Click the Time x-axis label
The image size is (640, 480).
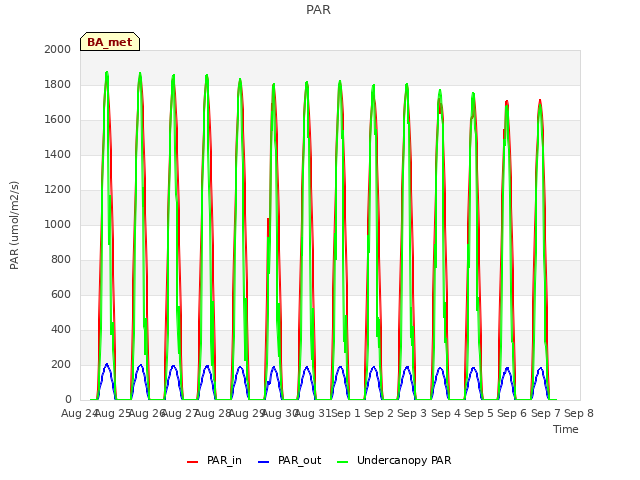click(566, 429)
